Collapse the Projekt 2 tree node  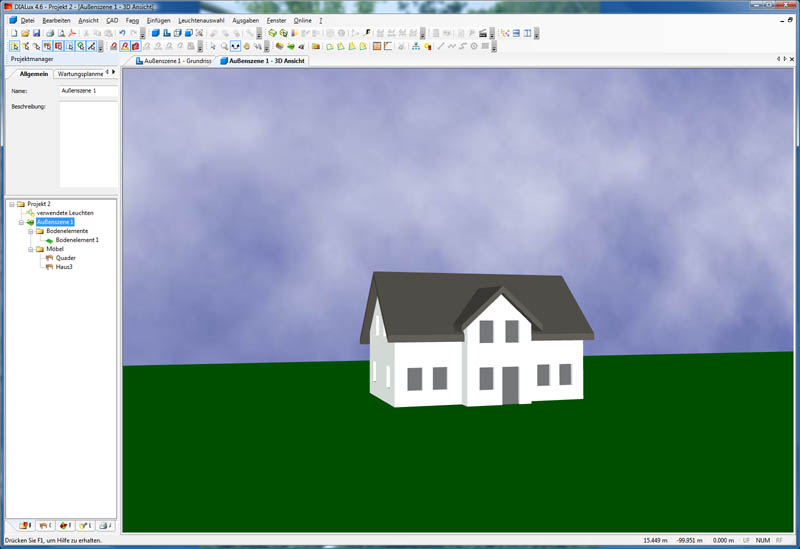pos(10,204)
